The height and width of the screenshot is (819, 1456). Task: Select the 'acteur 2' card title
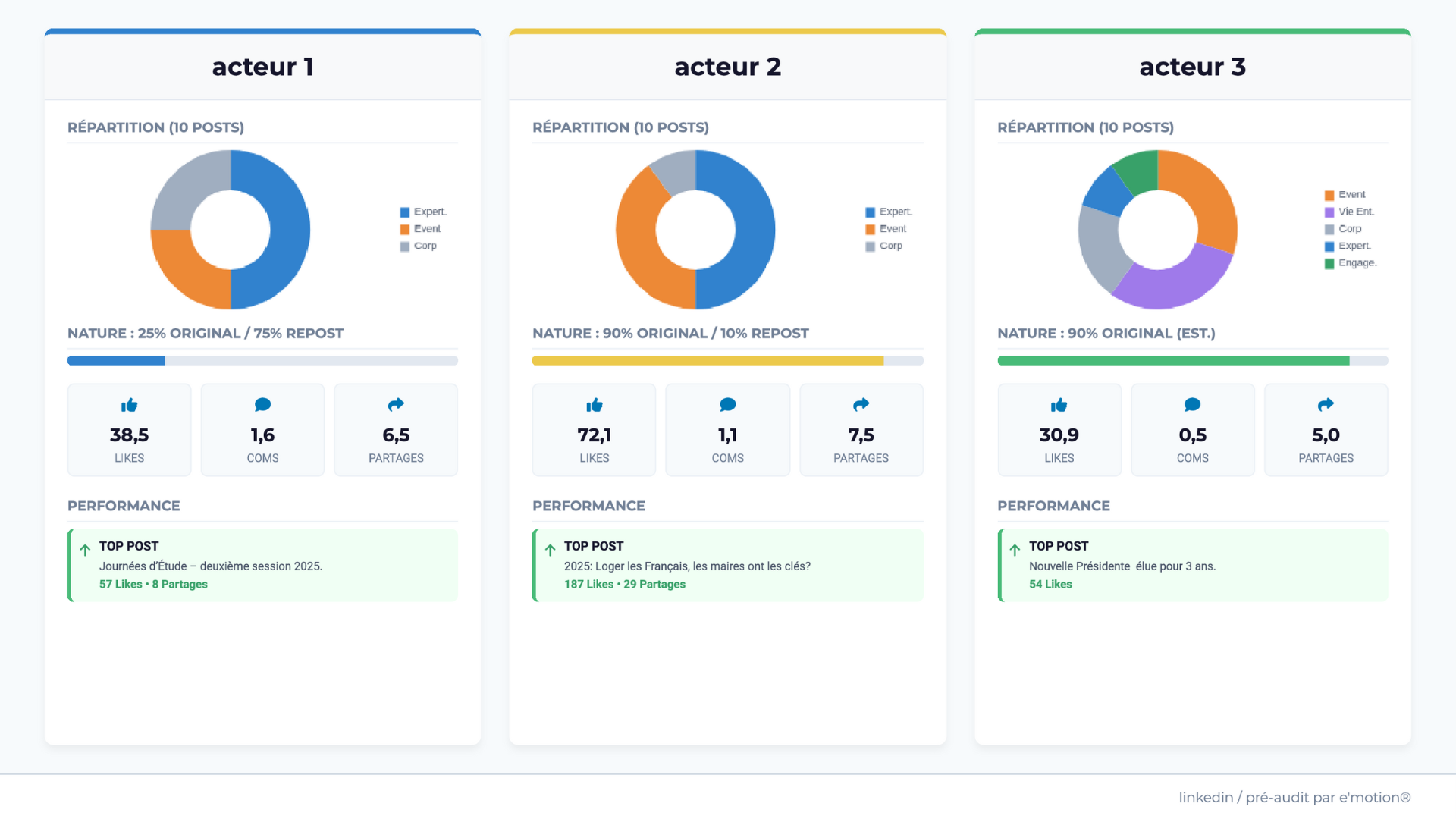[x=727, y=67]
